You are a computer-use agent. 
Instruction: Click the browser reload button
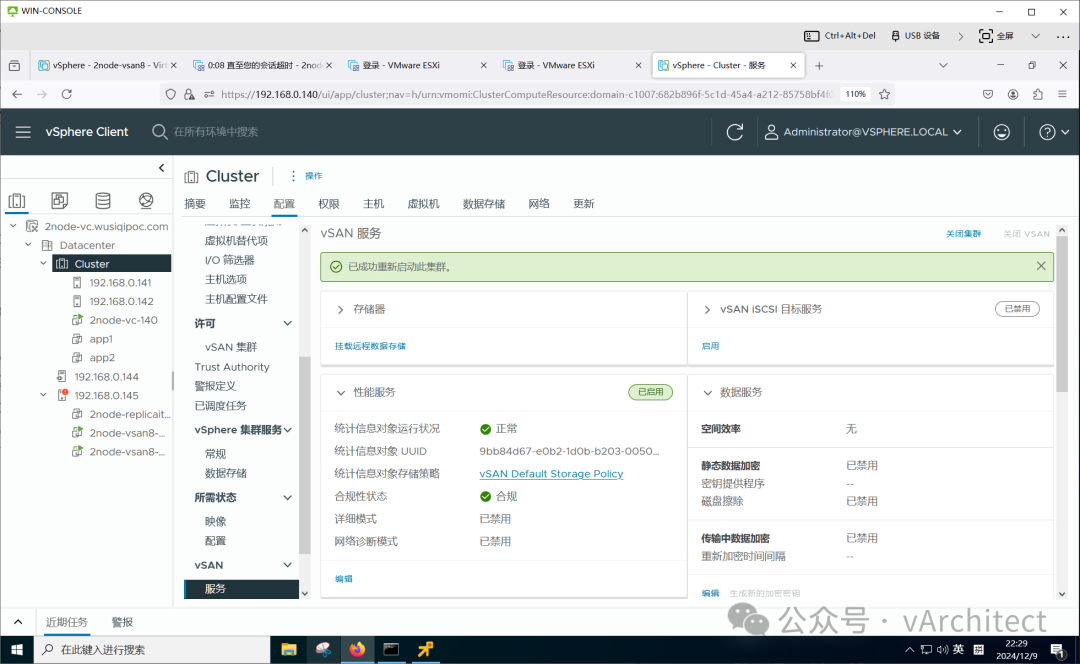(67, 94)
